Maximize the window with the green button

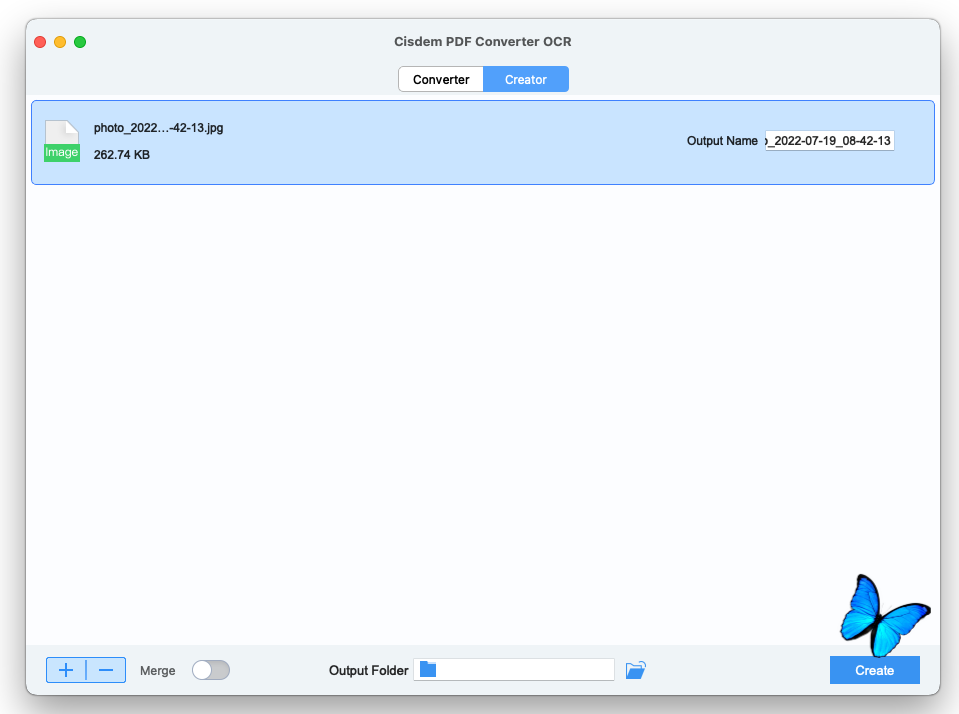tap(80, 42)
